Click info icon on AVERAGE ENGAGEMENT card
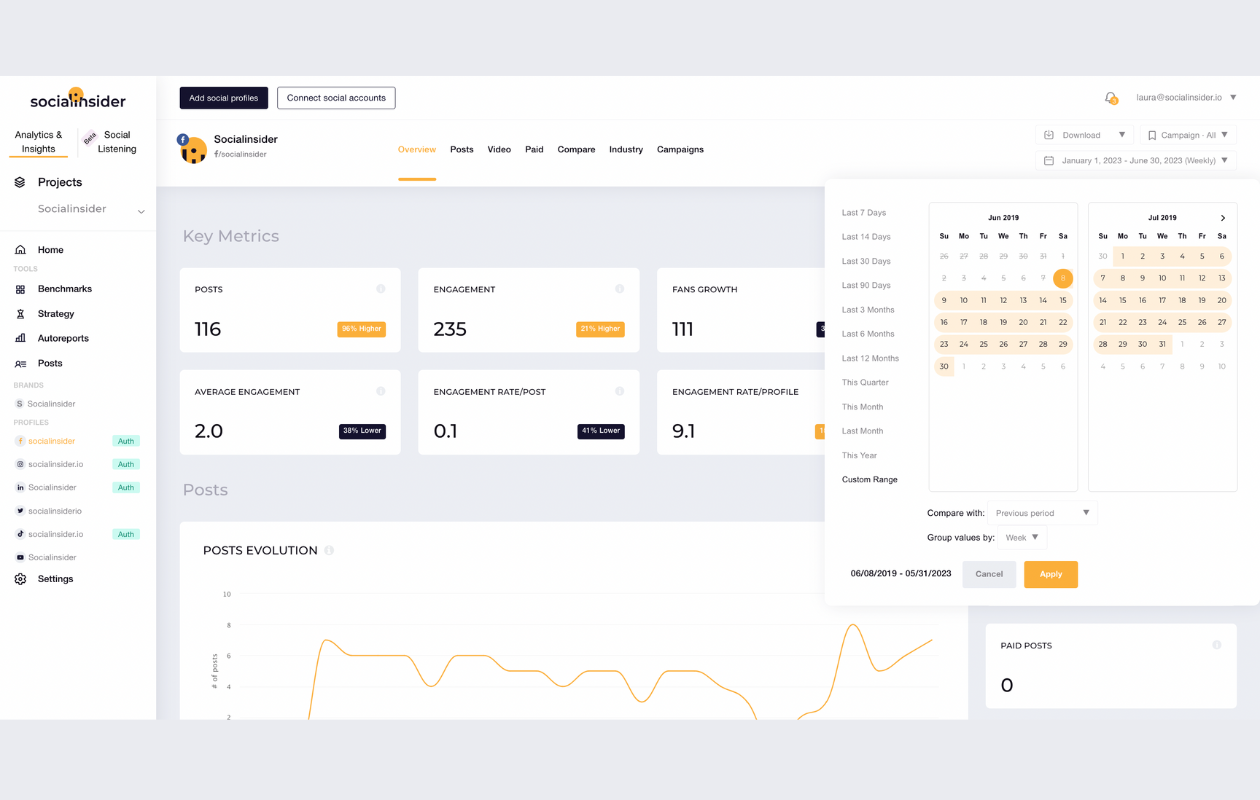The height and width of the screenshot is (800, 1260). pyautogui.click(x=381, y=391)
